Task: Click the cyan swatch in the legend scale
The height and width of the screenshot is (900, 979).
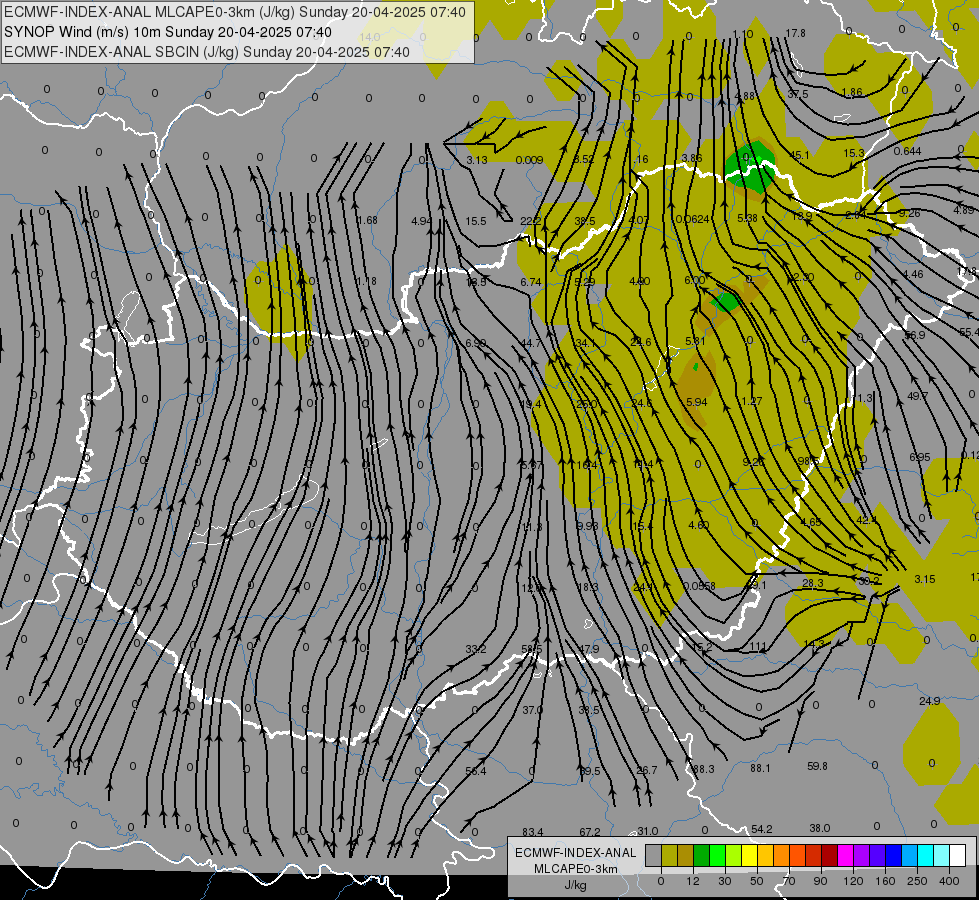Action: pyautogui.click(x=925, y=855)
